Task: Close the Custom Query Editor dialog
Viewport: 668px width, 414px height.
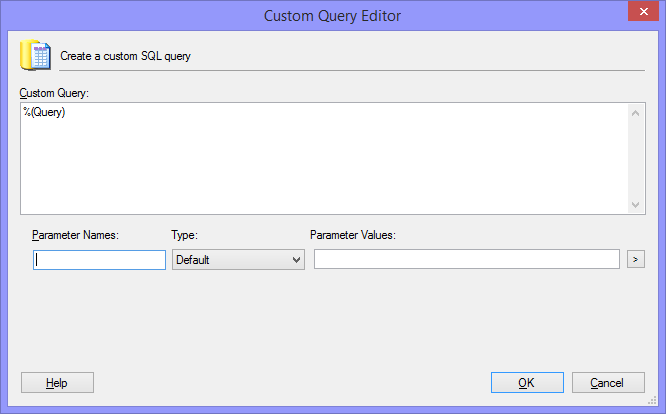Action: [643, 12]
